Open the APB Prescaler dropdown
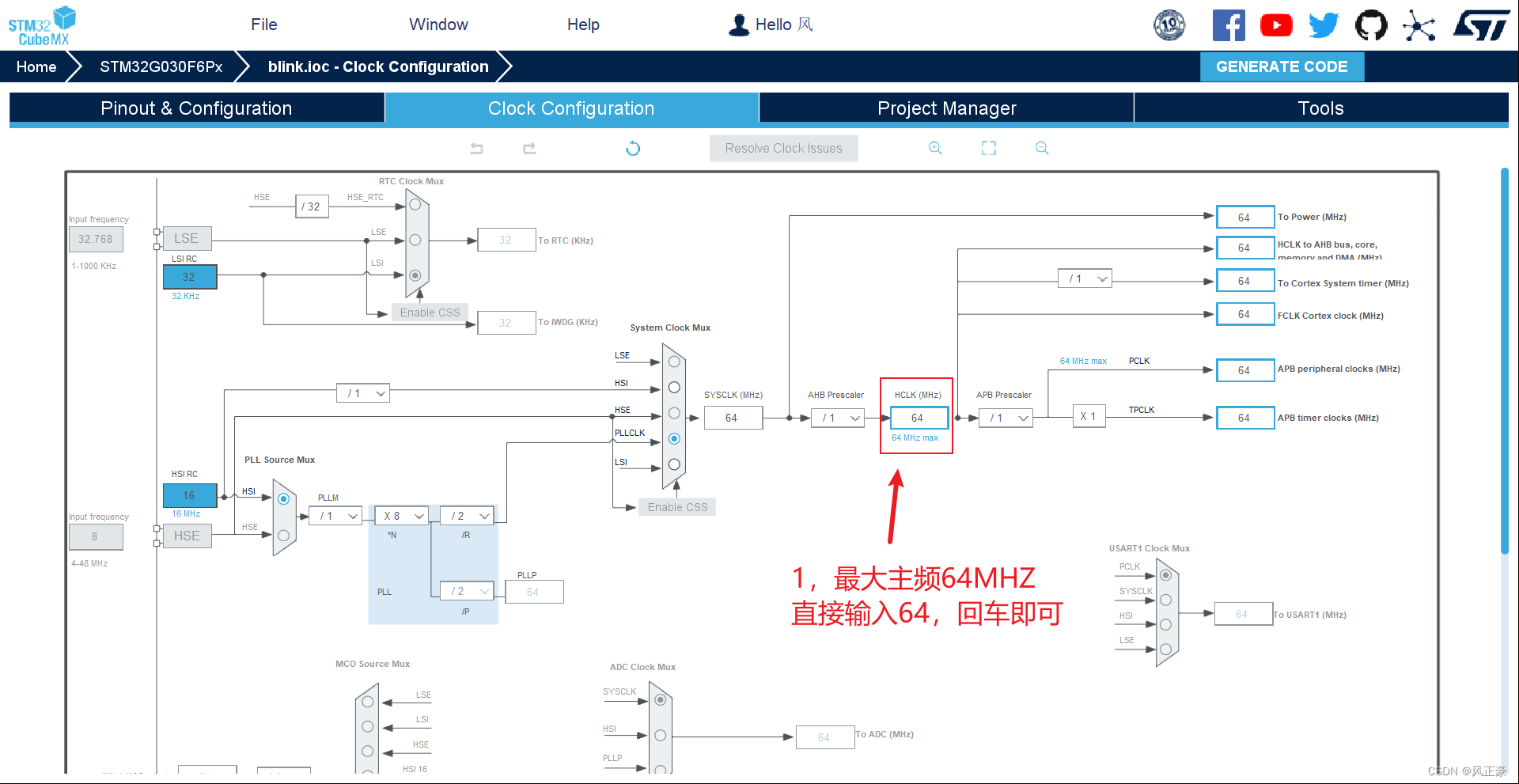 (x=1006, y=418)
